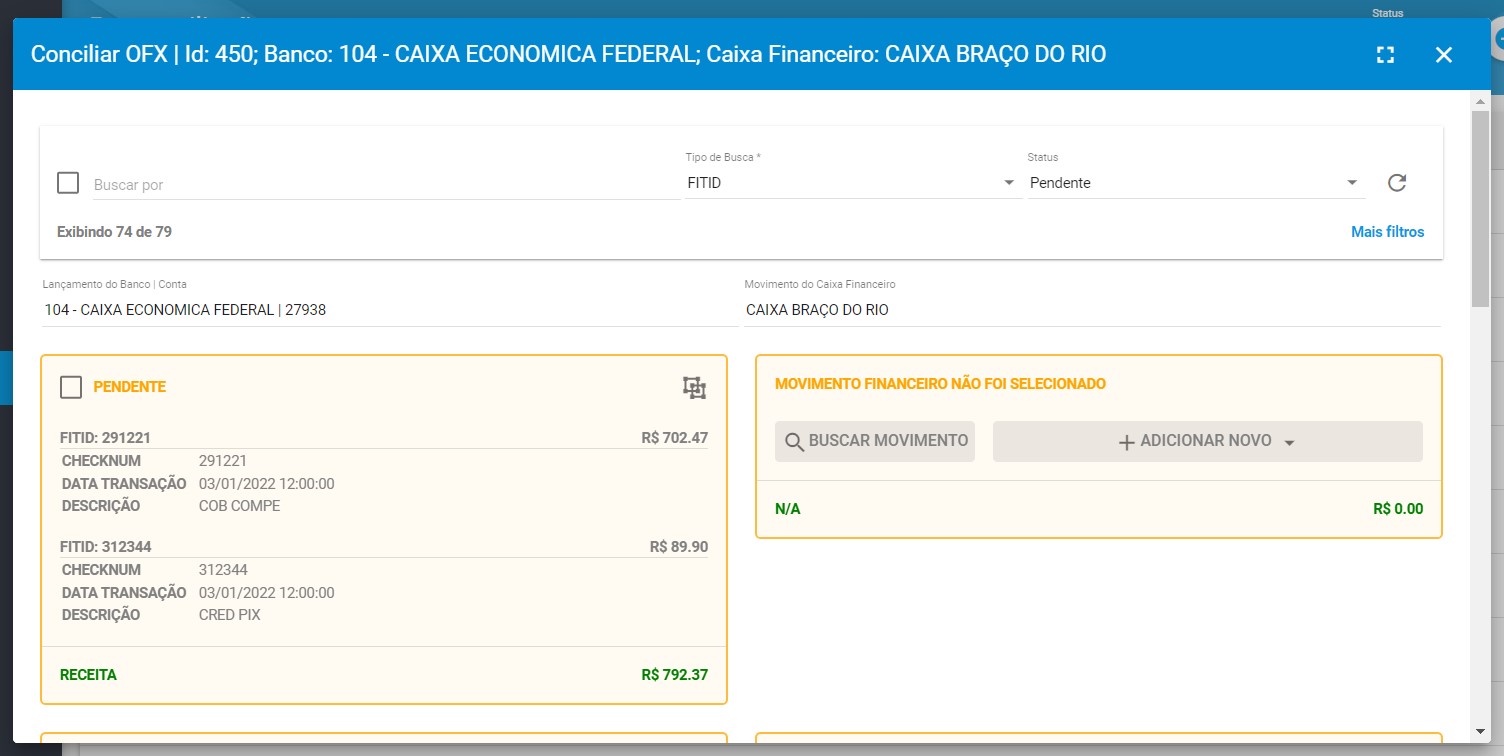
Task: Click CHECKNUM value 291221
Action: pyautogui.click(x=223, y=461)
